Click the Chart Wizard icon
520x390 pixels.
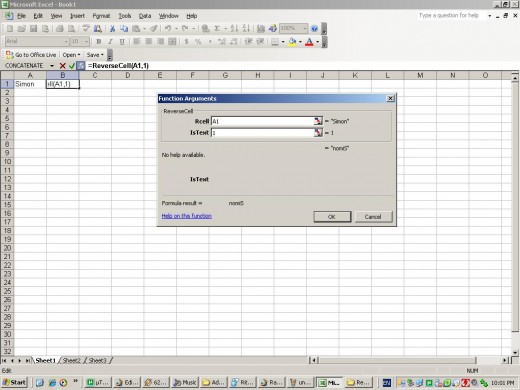261,29
